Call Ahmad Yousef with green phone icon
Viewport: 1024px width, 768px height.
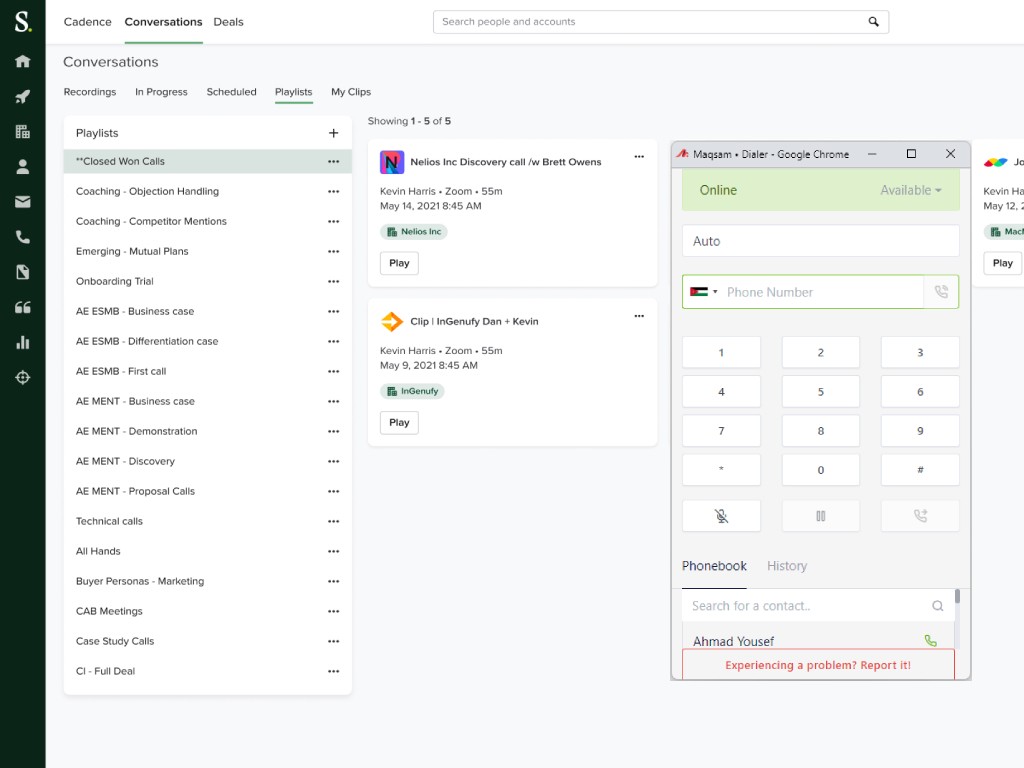931,641
